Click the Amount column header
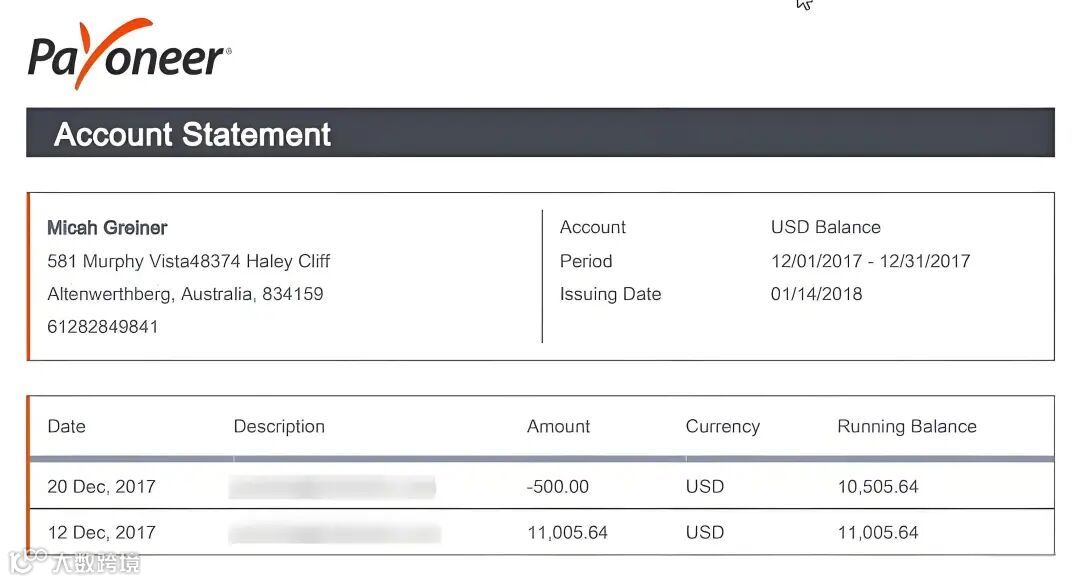Screen dimensions: 1080x582 559,426
